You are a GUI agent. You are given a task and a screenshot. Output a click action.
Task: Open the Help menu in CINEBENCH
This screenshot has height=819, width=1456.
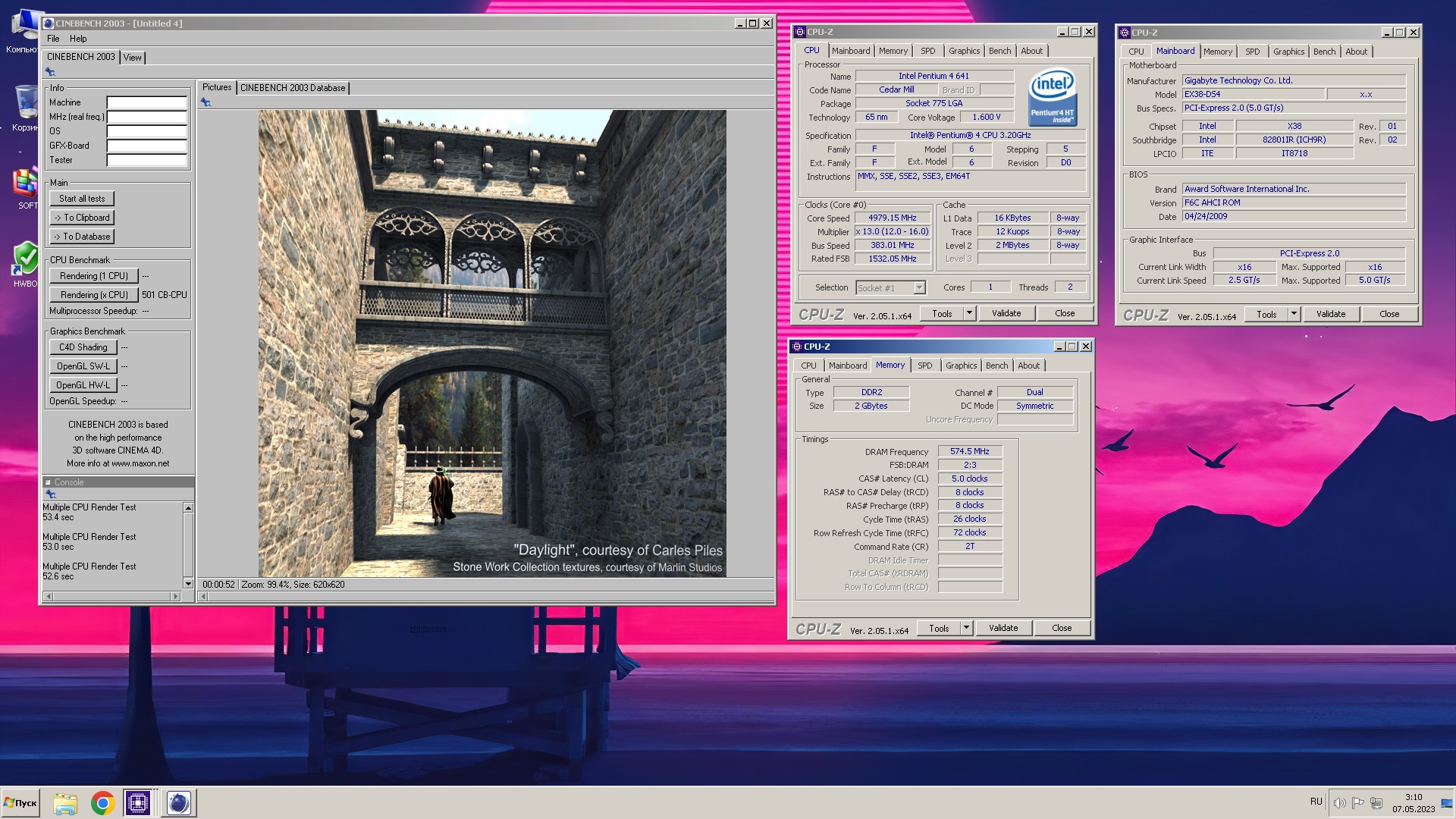(78, 39)
